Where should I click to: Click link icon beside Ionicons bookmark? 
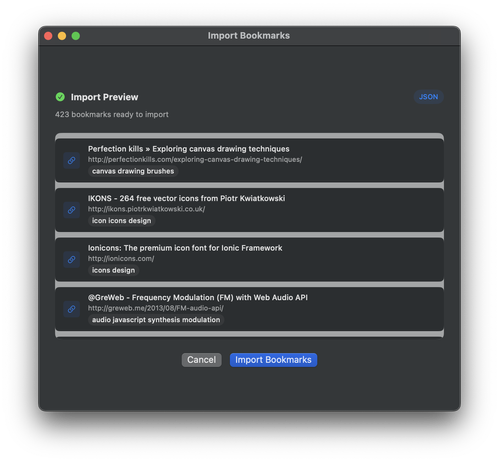pyautogui.click(x=71, y=259)
